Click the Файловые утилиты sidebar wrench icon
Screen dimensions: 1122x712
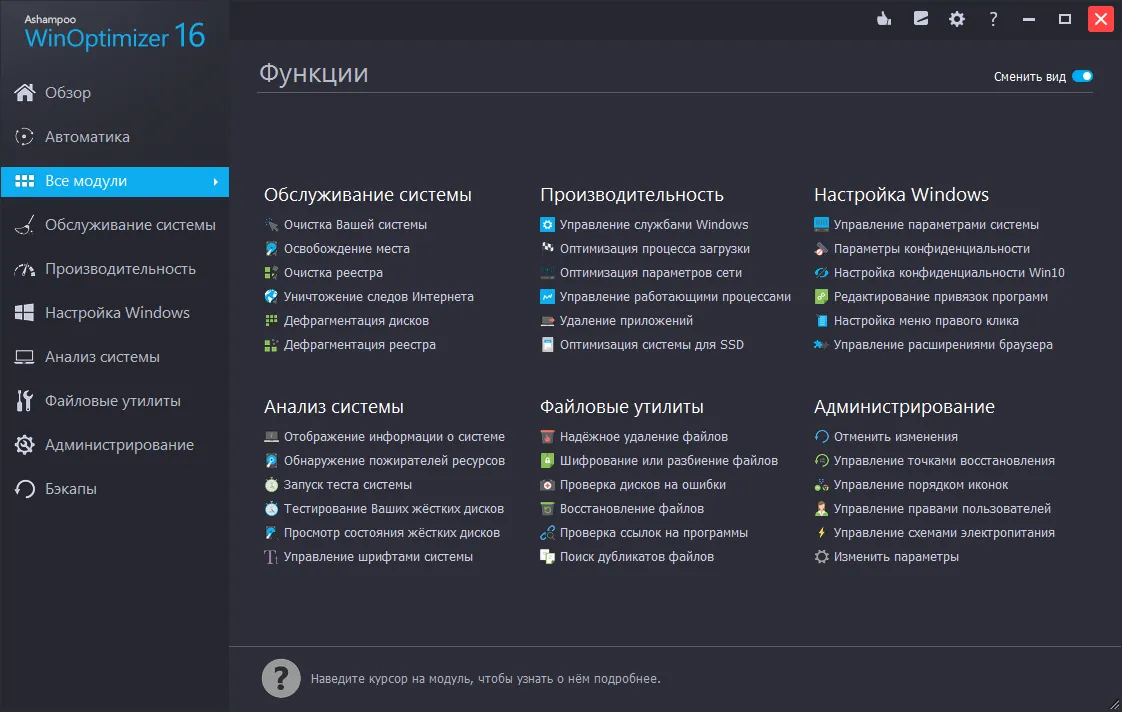click(x=24, y=401)
